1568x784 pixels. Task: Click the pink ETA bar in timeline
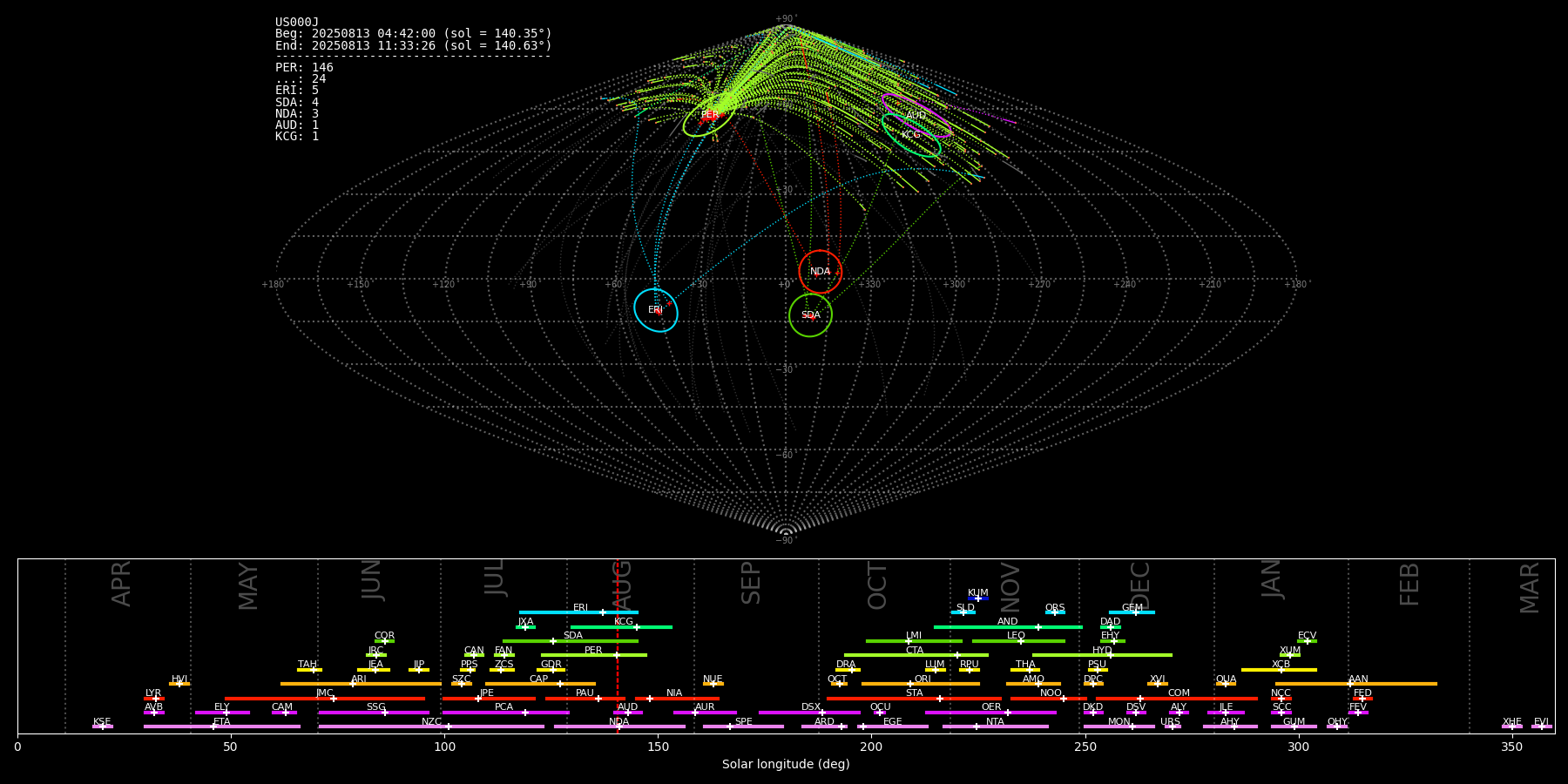pyautogui.click(x=222, y=727)
